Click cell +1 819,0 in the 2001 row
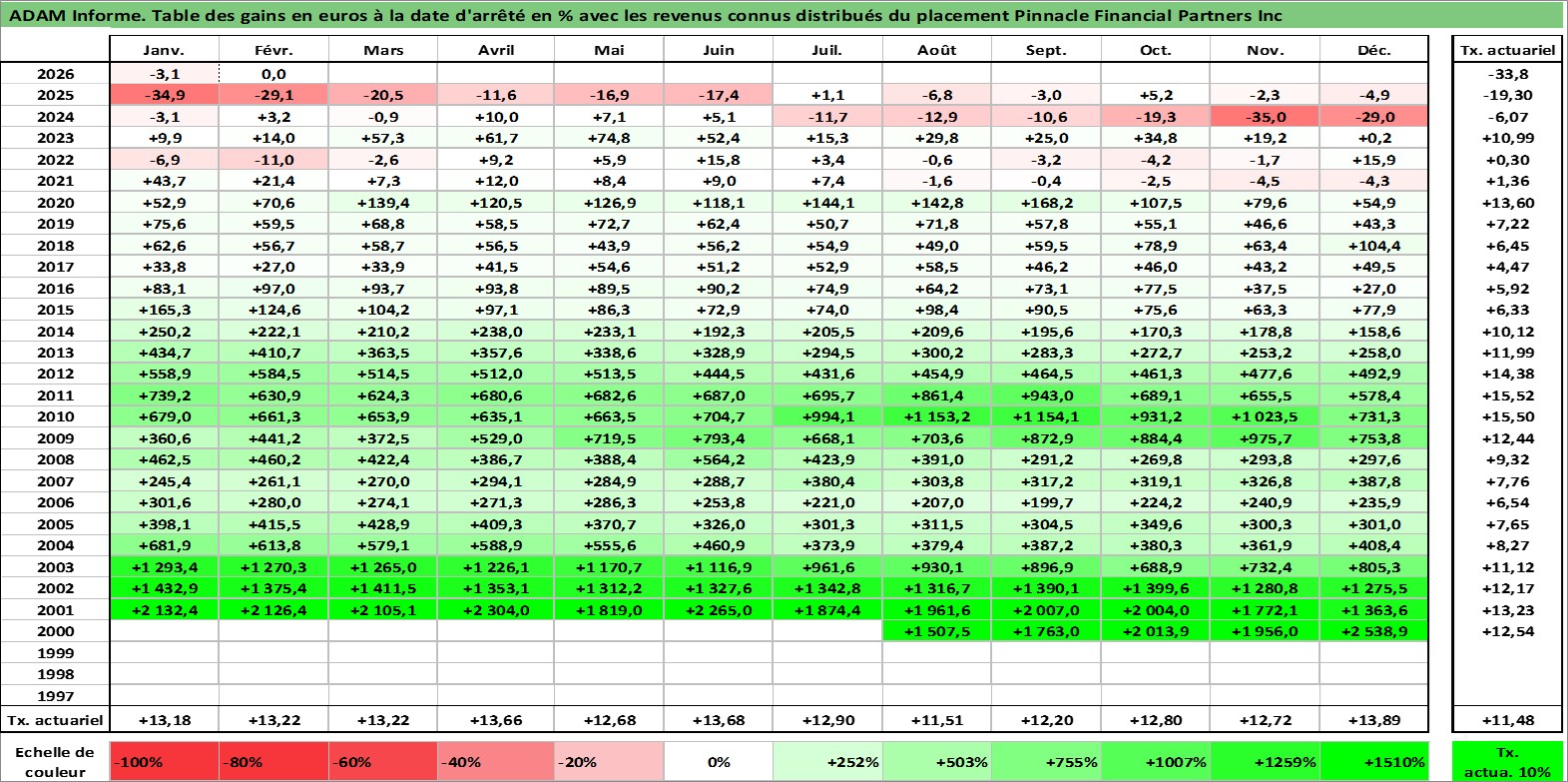1568x782 pixels. (609, 610)
